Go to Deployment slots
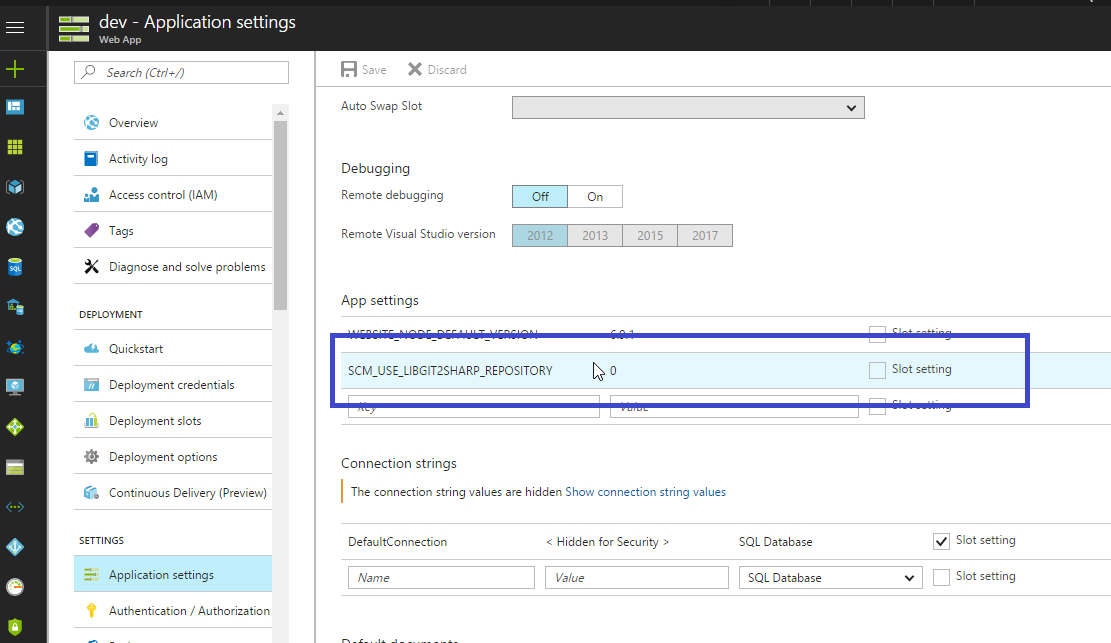 coord(155,421)
